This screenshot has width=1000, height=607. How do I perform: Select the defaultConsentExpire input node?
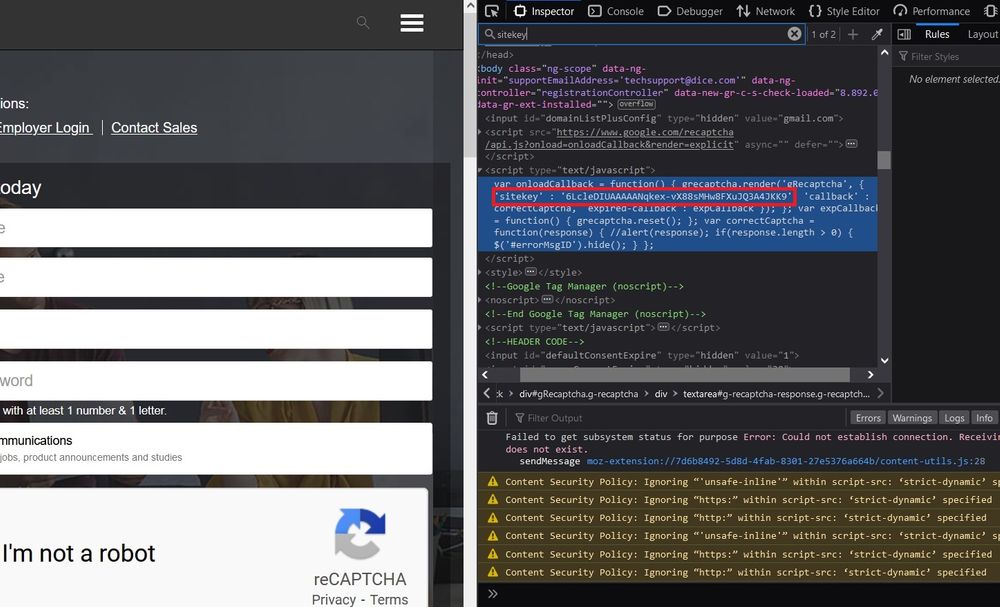pos(642,355)
